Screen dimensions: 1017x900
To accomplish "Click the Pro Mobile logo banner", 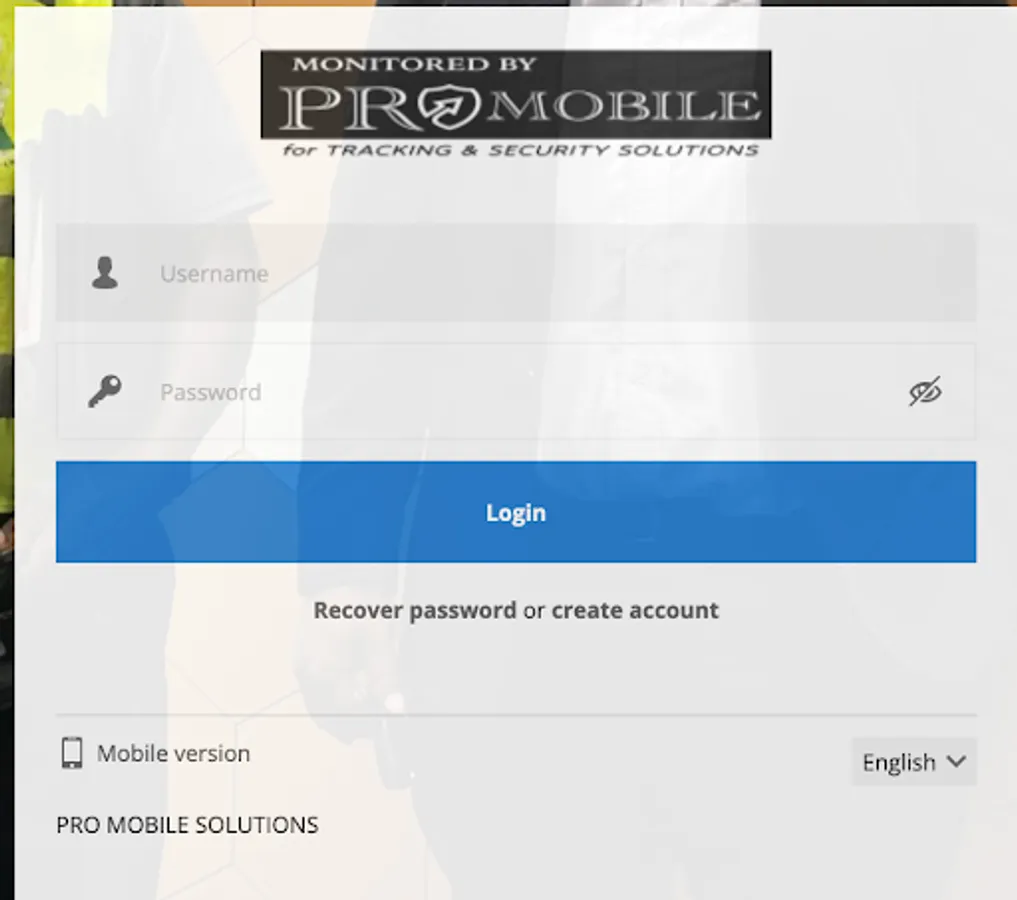I will tap(516, 104).
